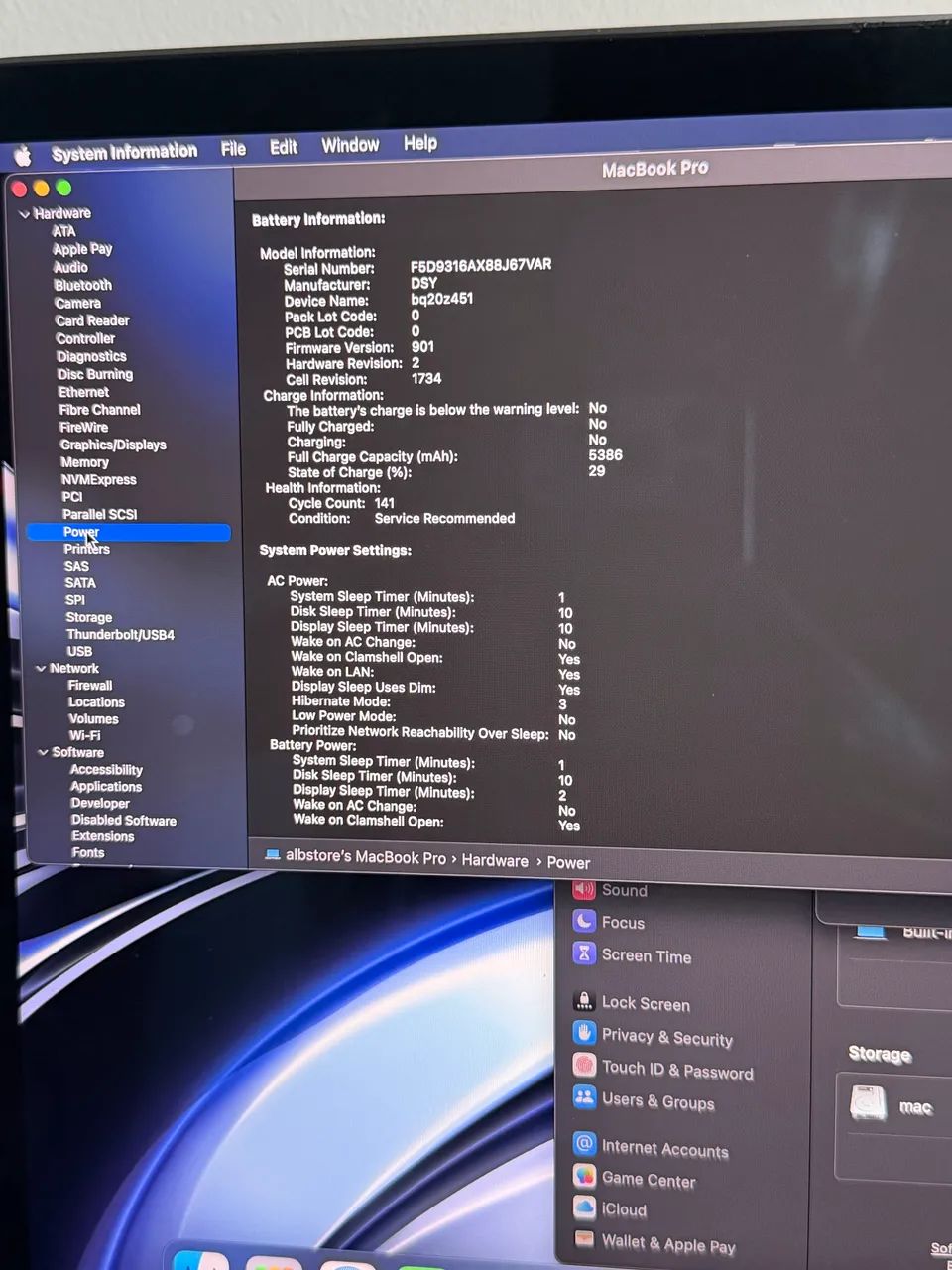The image size is (952, 1270).
Task: Select Locations under Network
Action: (x=96, y=702)
